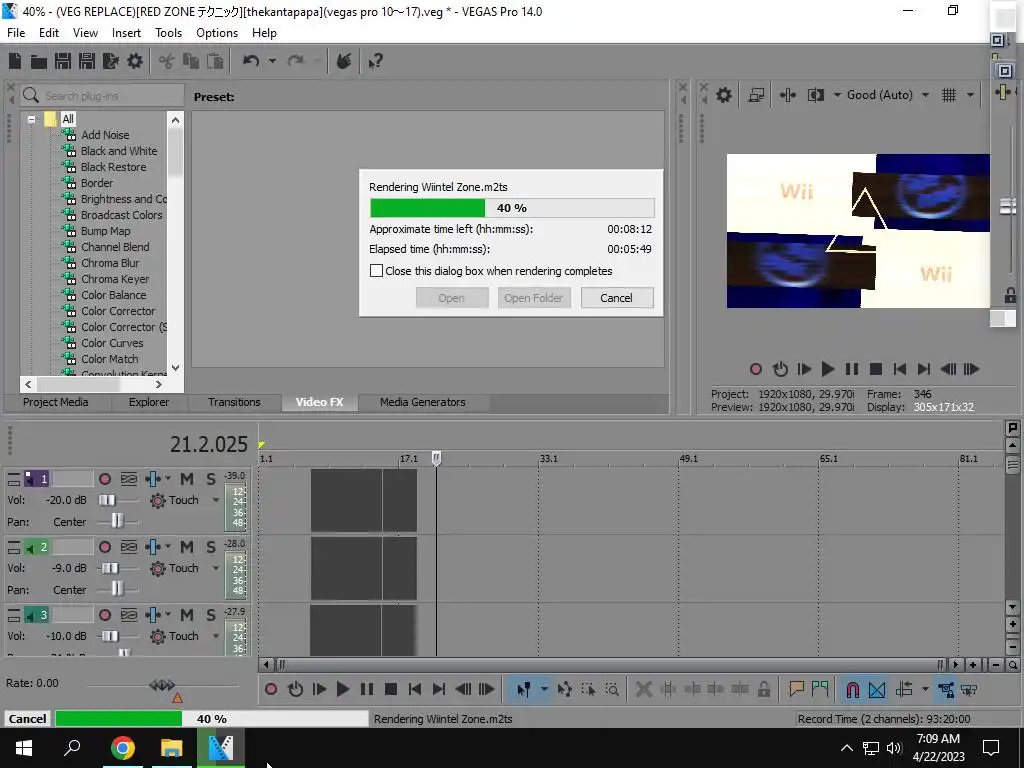Click the preview overlays grid icon

tap(949, 95)
